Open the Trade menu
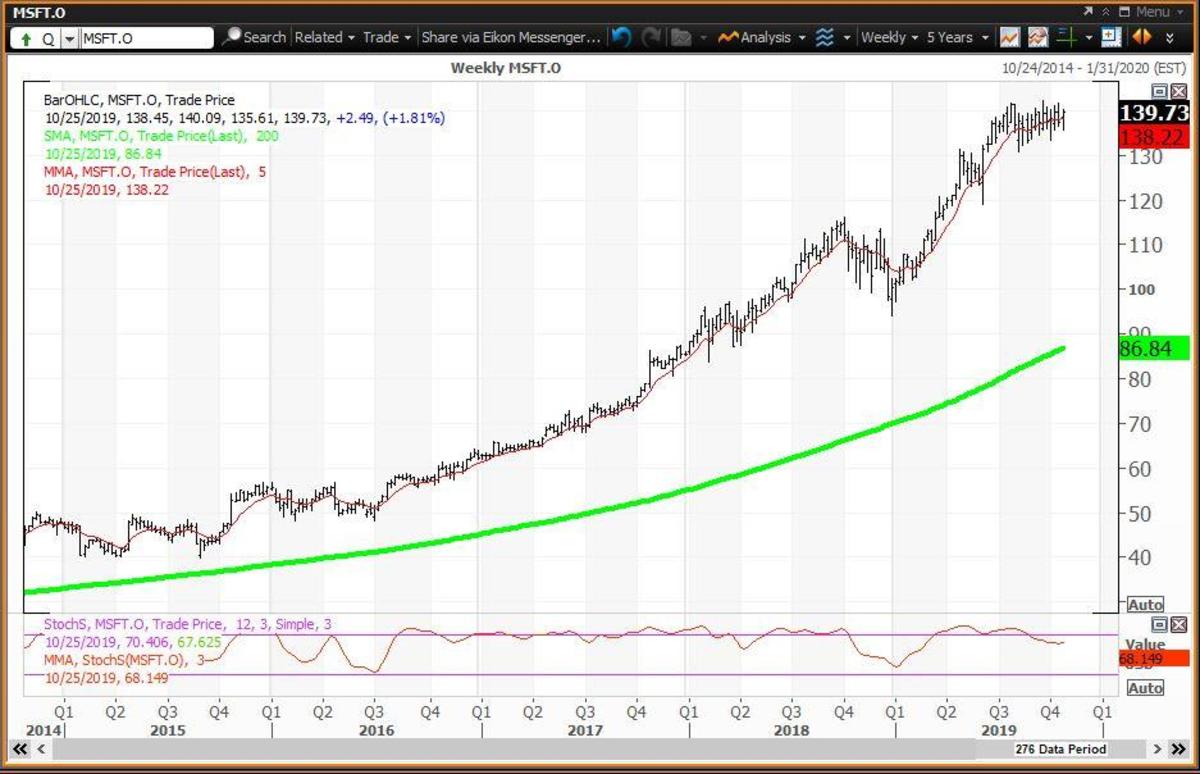This screenshot has width=1200, height=774. pos(386,37)
